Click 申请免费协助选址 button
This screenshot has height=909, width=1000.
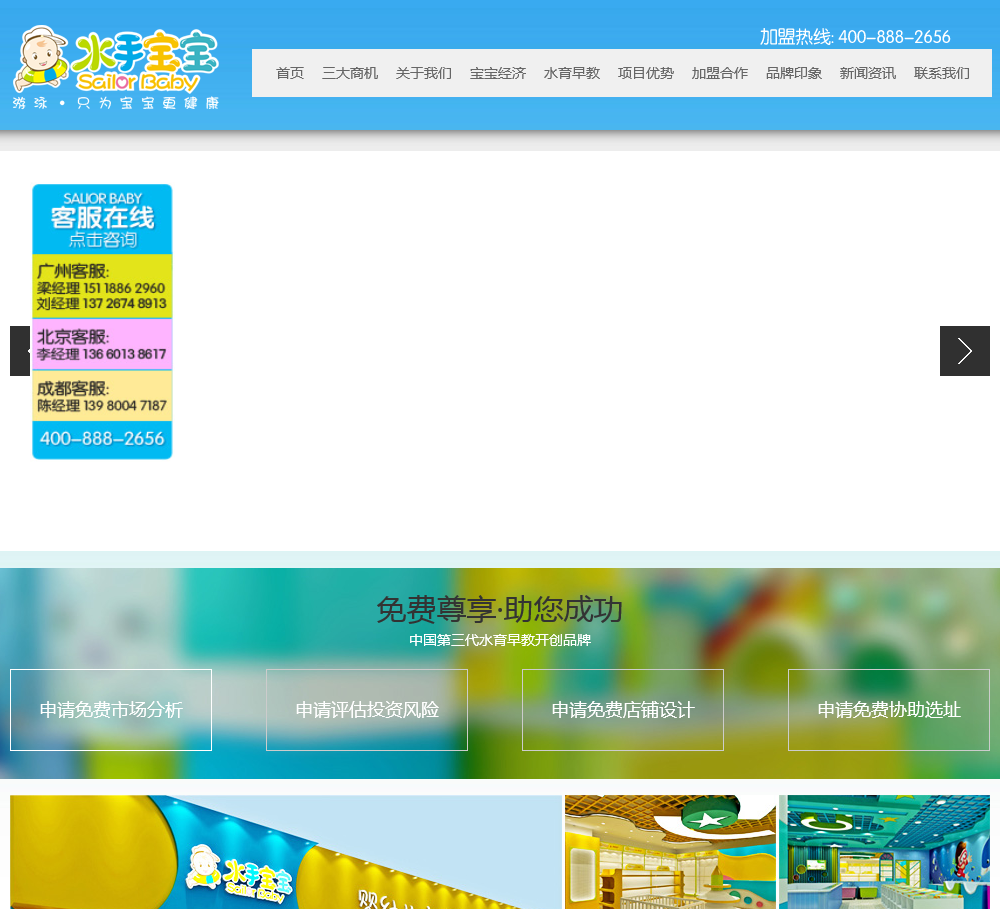888,710
